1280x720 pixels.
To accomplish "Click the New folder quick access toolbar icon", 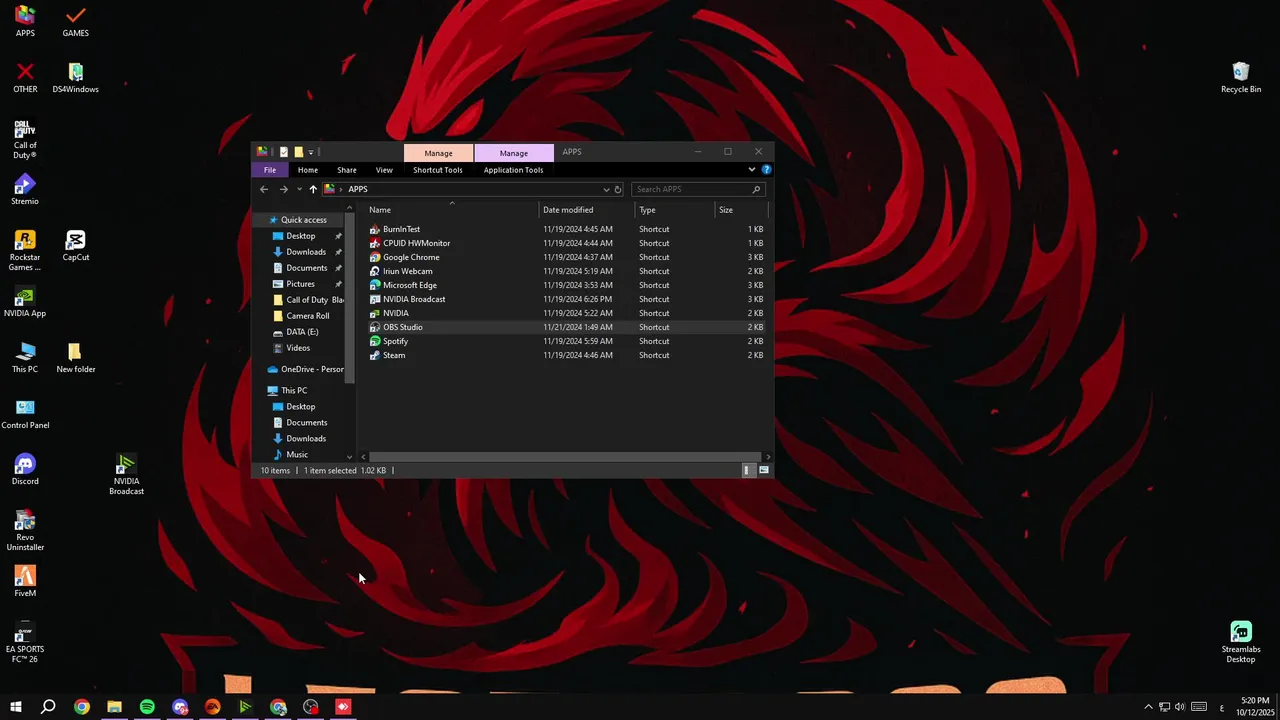I will click(x=298, y=152).
